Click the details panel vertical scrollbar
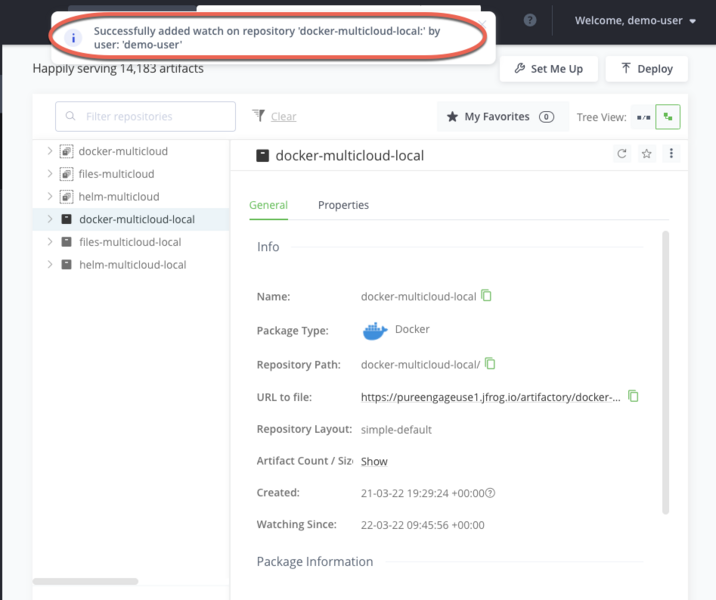The height and width of the screenshot is (600, 716). point(665,373)
